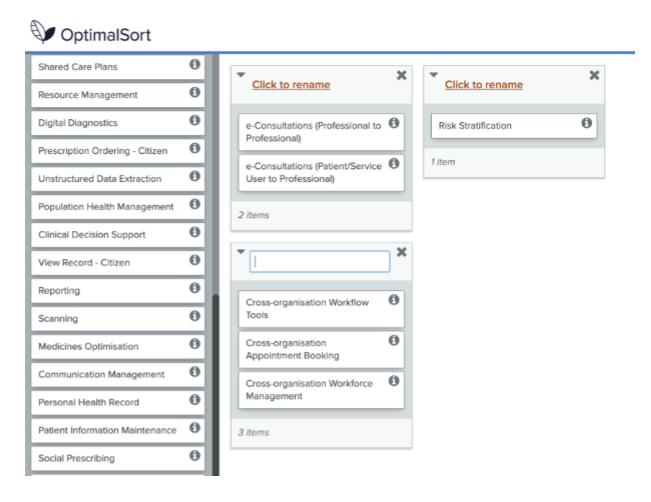Collapse the e-Consultations group with arrow
Viewport: 651px width, 502px height.
click(x=241, y=75)
